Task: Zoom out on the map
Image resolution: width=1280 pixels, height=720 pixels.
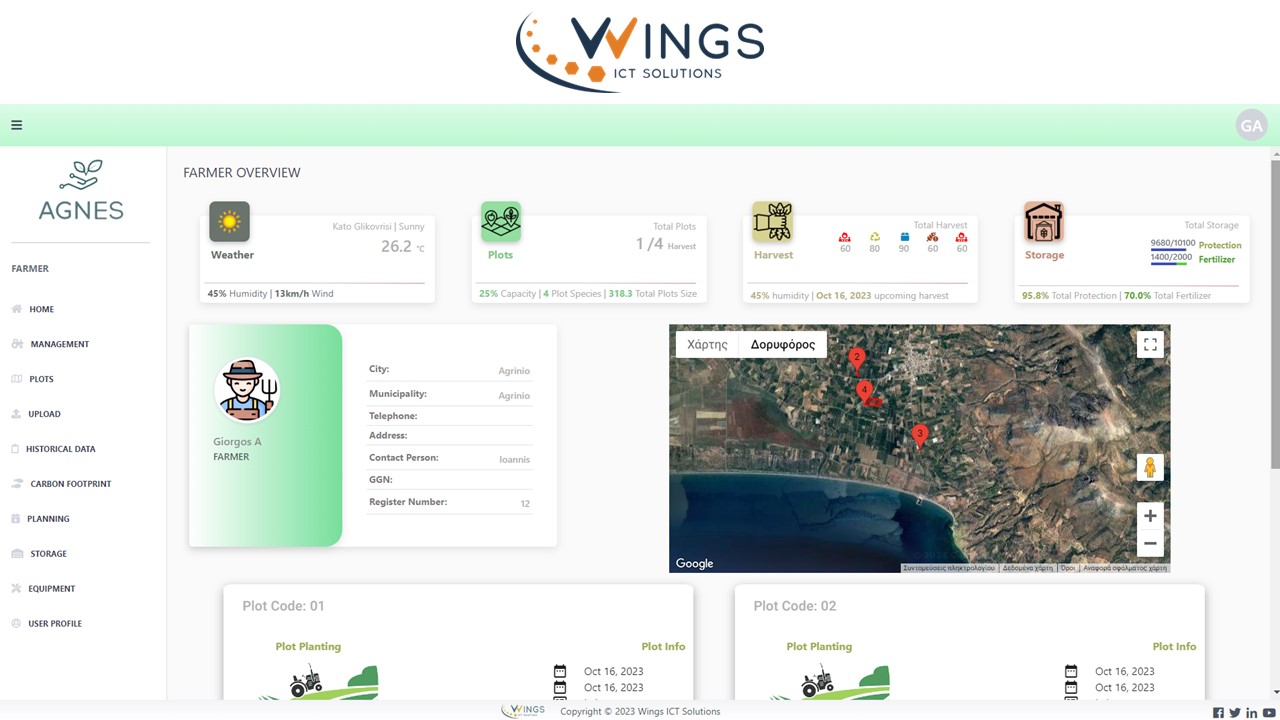Action: pos(1150,544)
